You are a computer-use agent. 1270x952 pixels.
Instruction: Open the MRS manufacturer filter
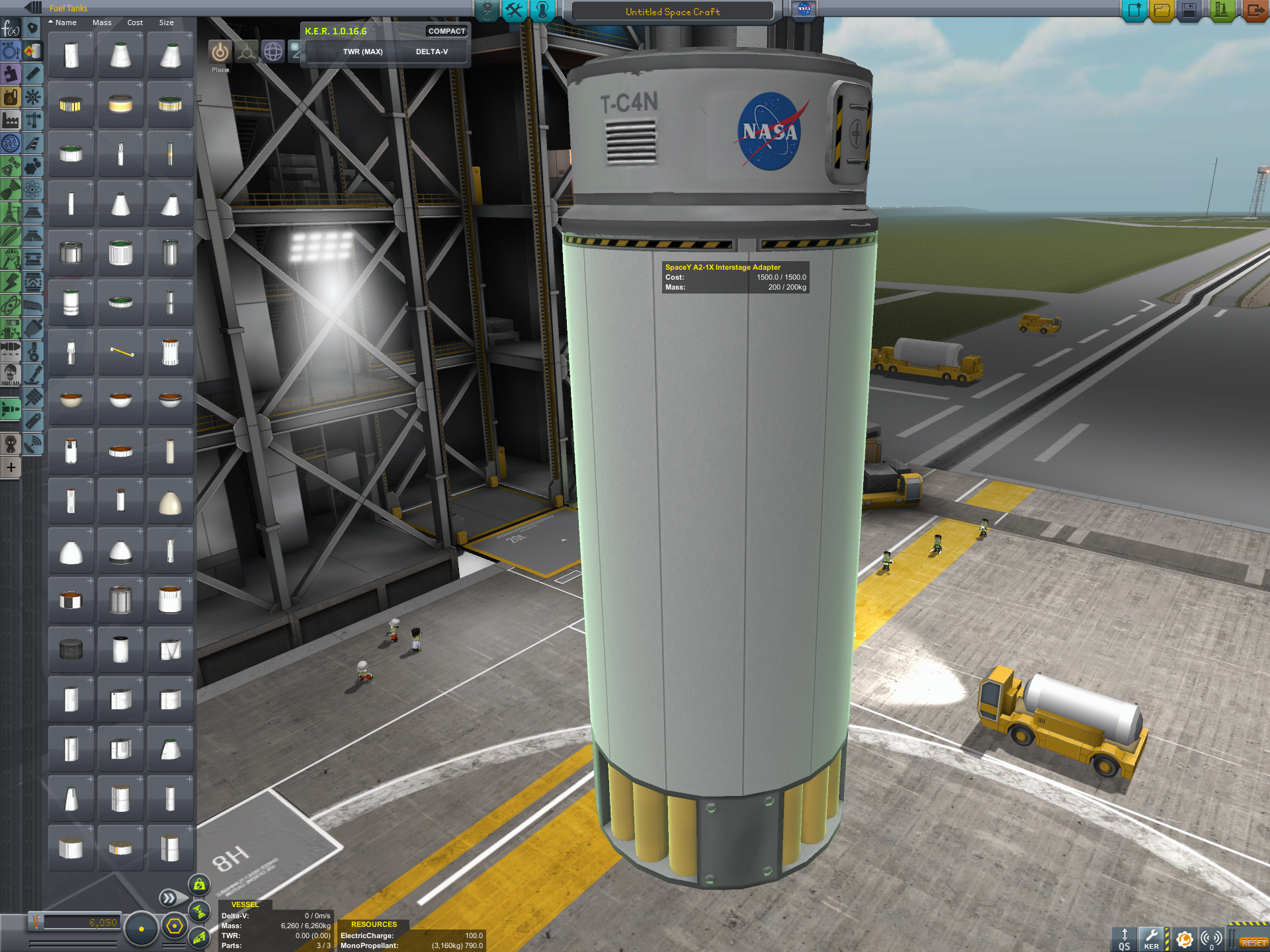(x=11, y=351)
